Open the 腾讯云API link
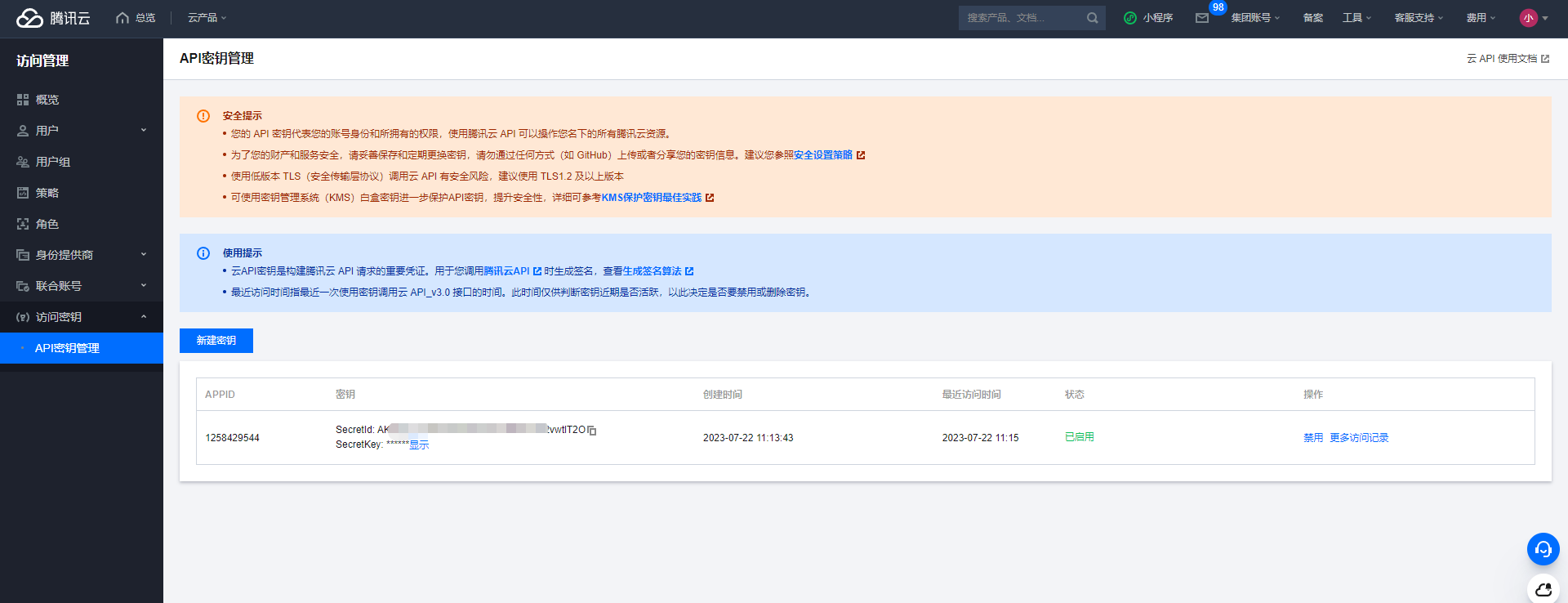Screen dimensions: 1568x603 click(507, 271)
